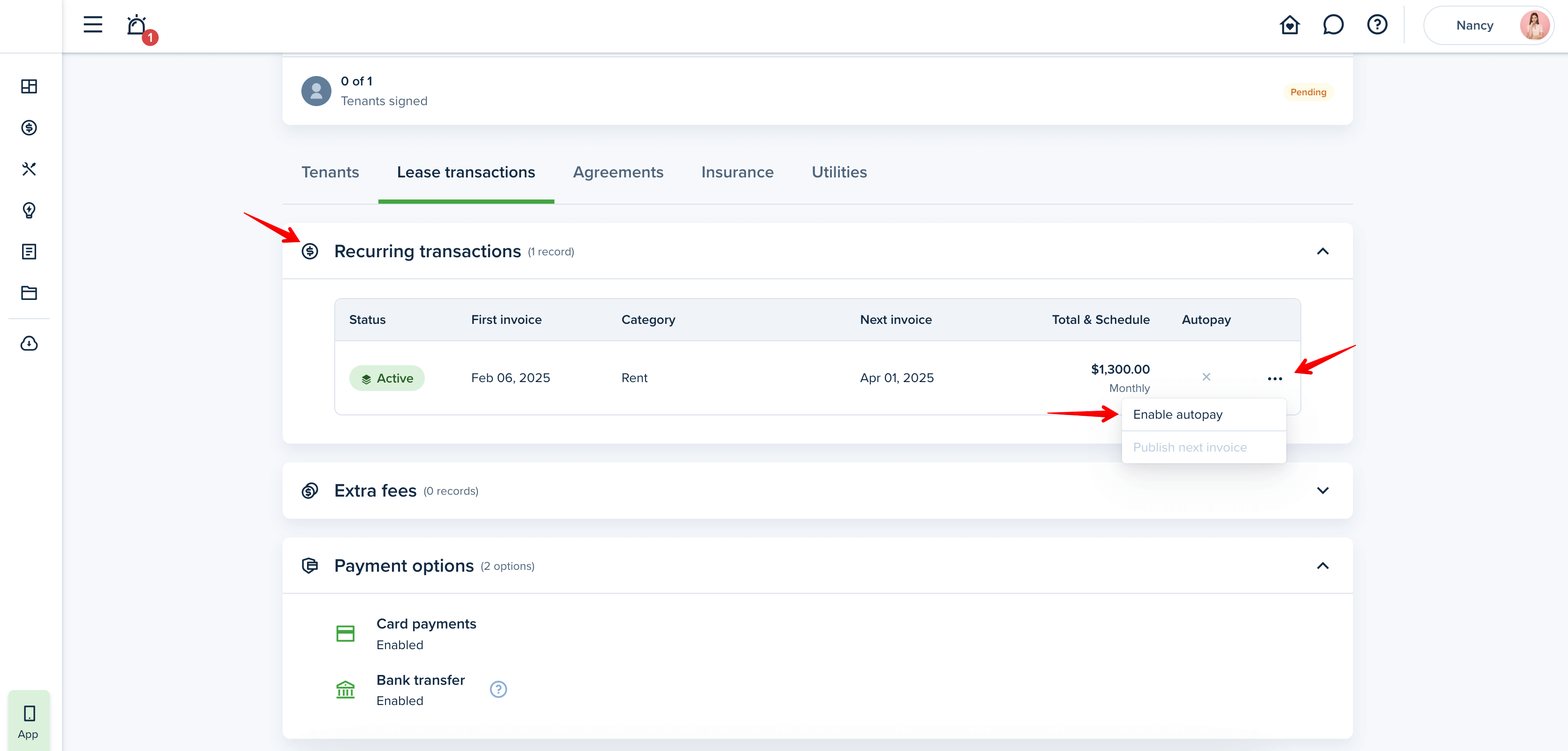
Task: Click the Apr 01, 2025 next invoice date
Action: [897, 378]
